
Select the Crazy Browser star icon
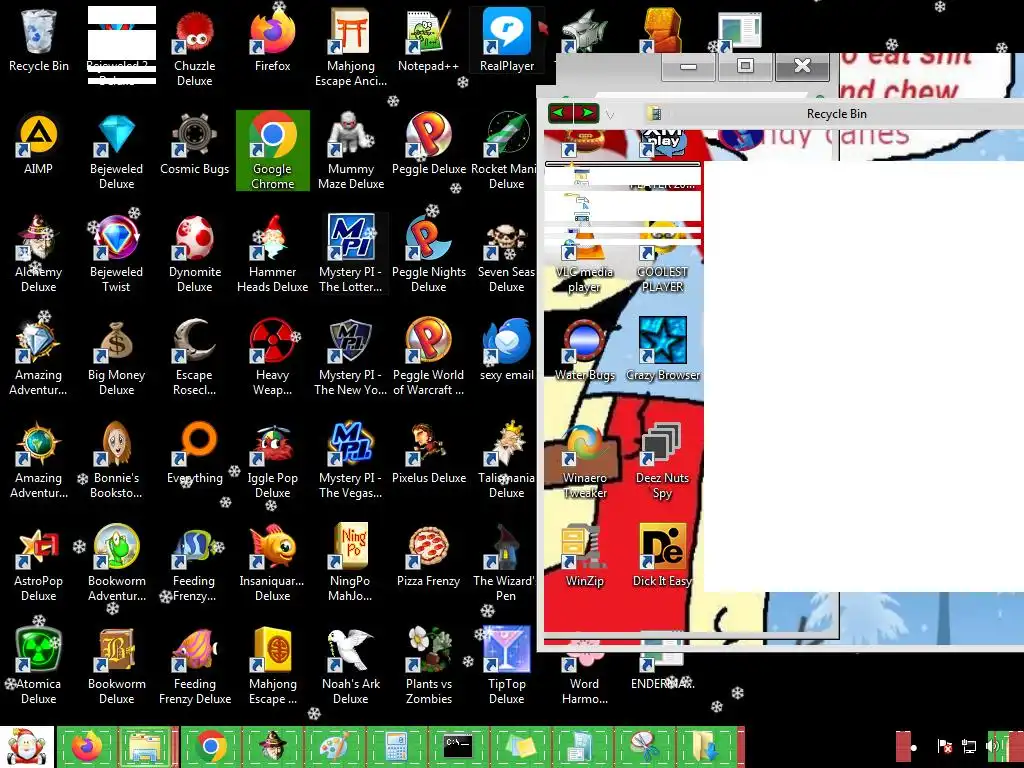[x=662, y=350]
